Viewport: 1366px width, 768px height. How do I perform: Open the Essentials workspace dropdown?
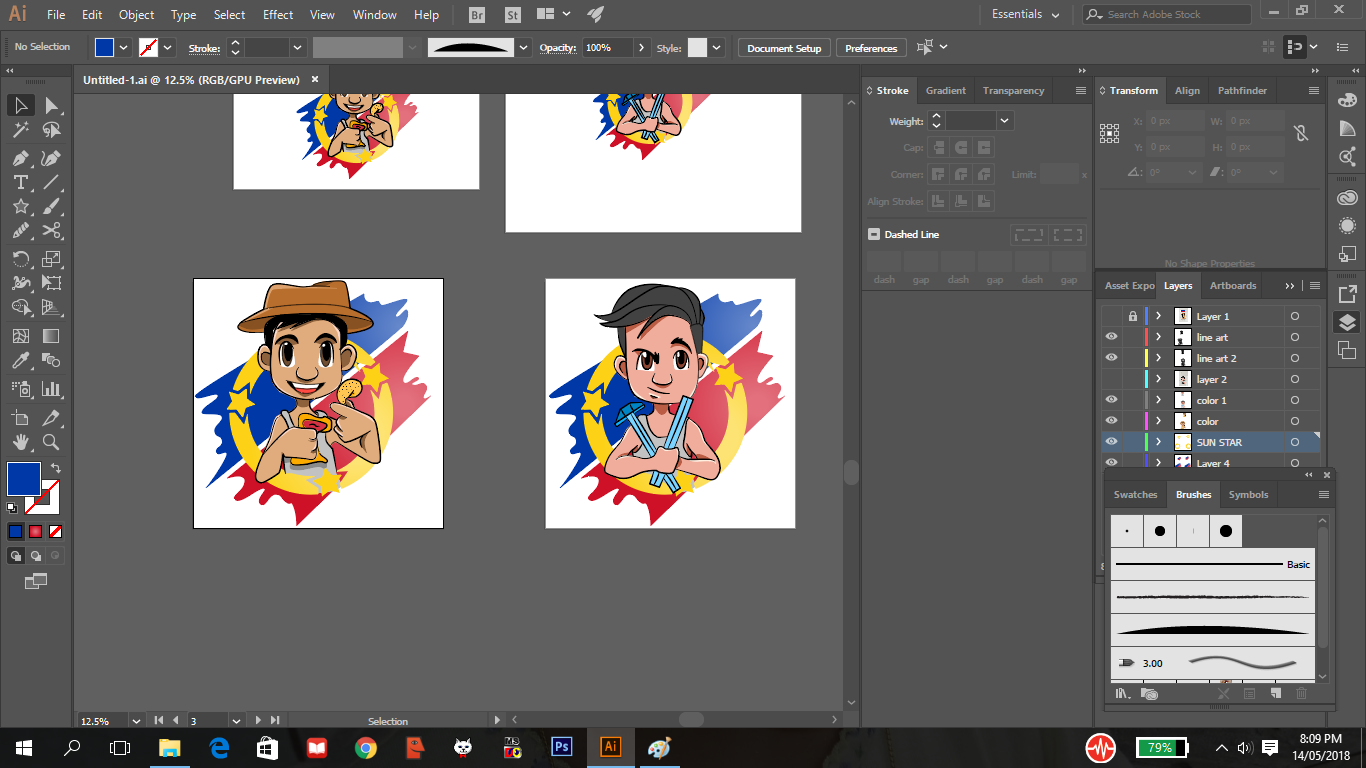pyautogui.click(x=1026, y=15)
